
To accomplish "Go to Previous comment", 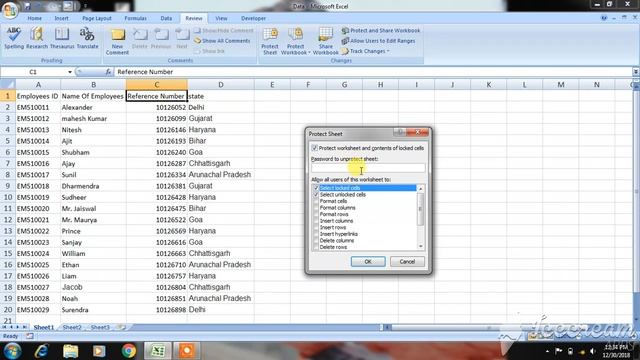I will click(161, 39).
